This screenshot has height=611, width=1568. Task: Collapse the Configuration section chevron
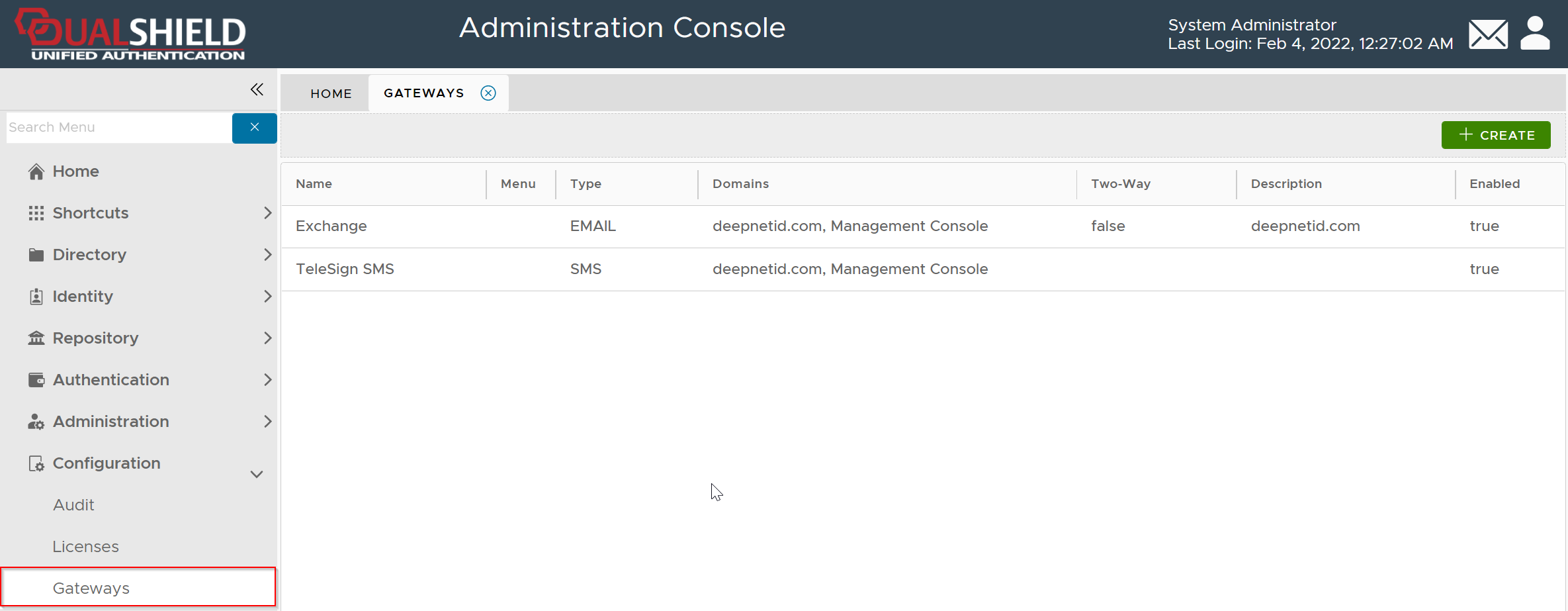click(257, 474)
